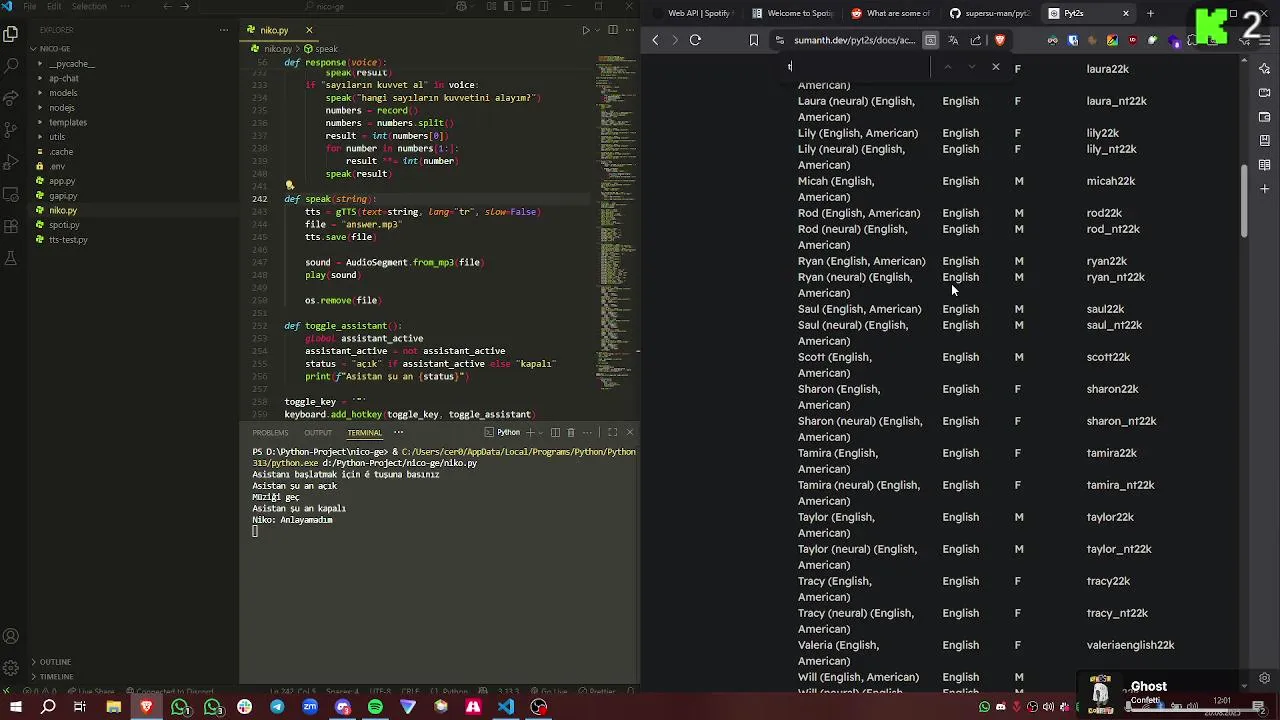Open the translate page icon in address bar
Viewport: 1280px width, 720px height.
pyautogui.click(x=953, y=40)
